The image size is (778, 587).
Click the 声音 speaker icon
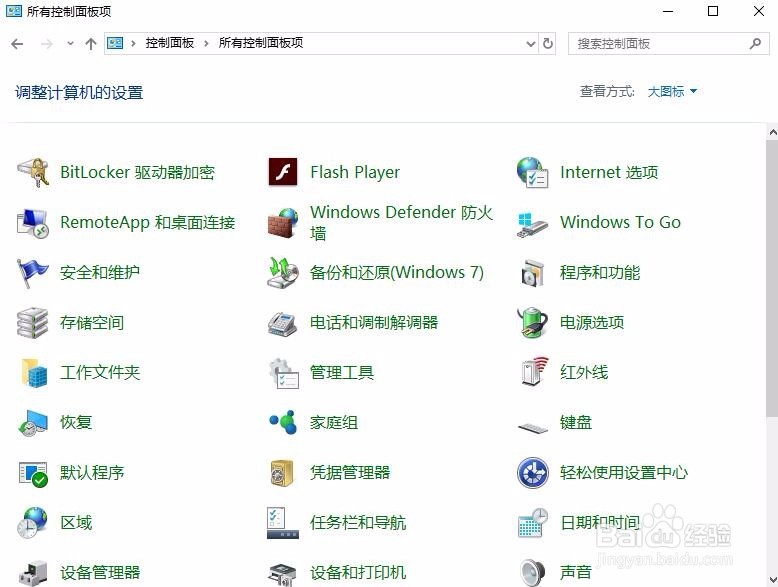532,573
